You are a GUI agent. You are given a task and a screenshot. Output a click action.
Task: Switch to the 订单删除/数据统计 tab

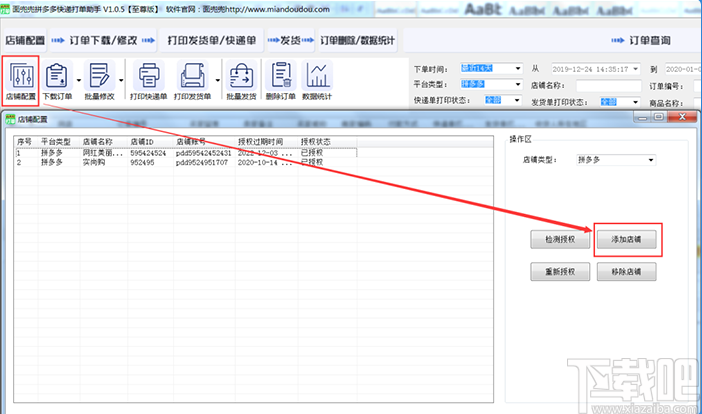coord(357,40)
